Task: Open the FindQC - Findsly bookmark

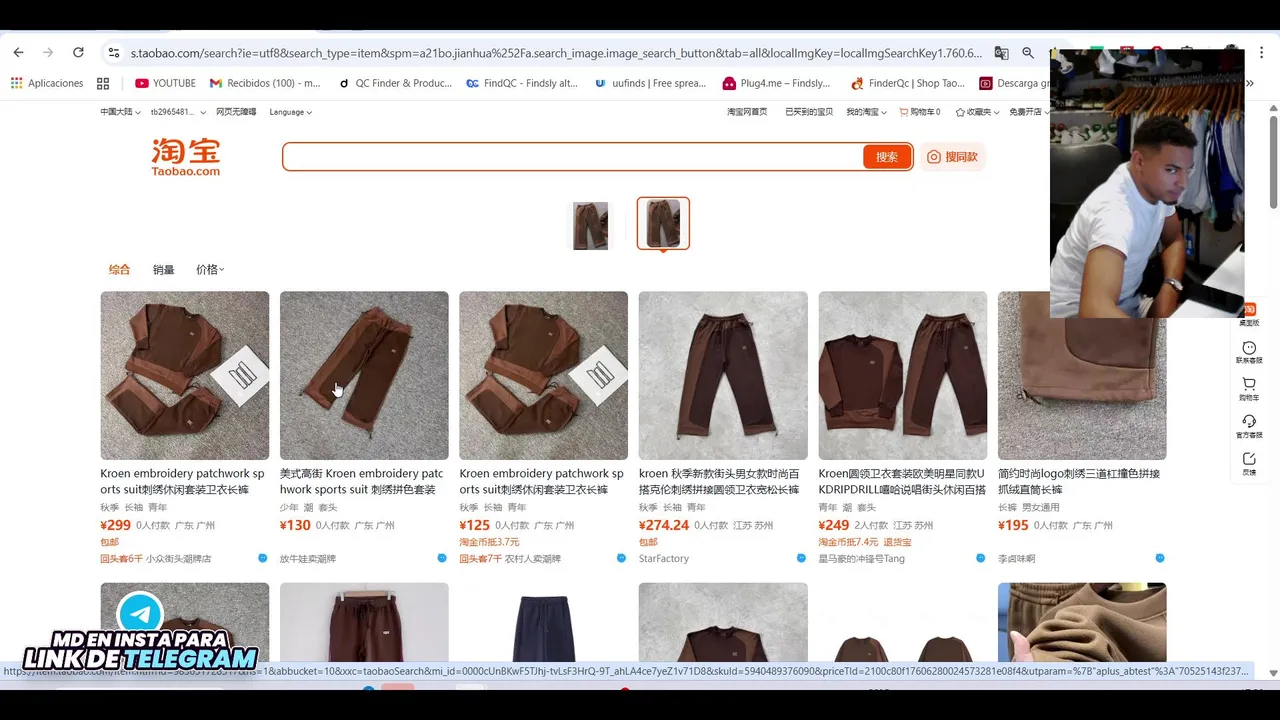Action: (x=522, y=83)
